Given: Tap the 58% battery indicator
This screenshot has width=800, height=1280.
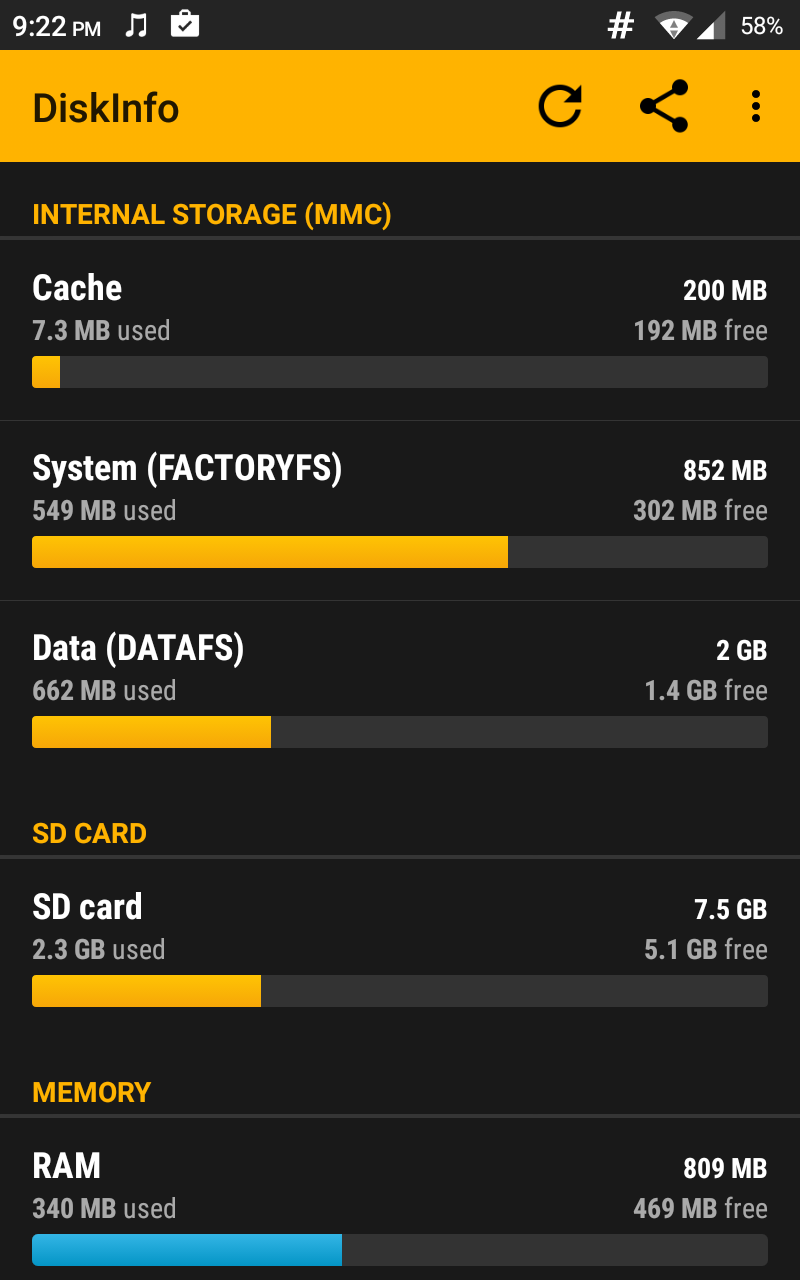Looking at the screenshot, I should (x=761, y=27).
